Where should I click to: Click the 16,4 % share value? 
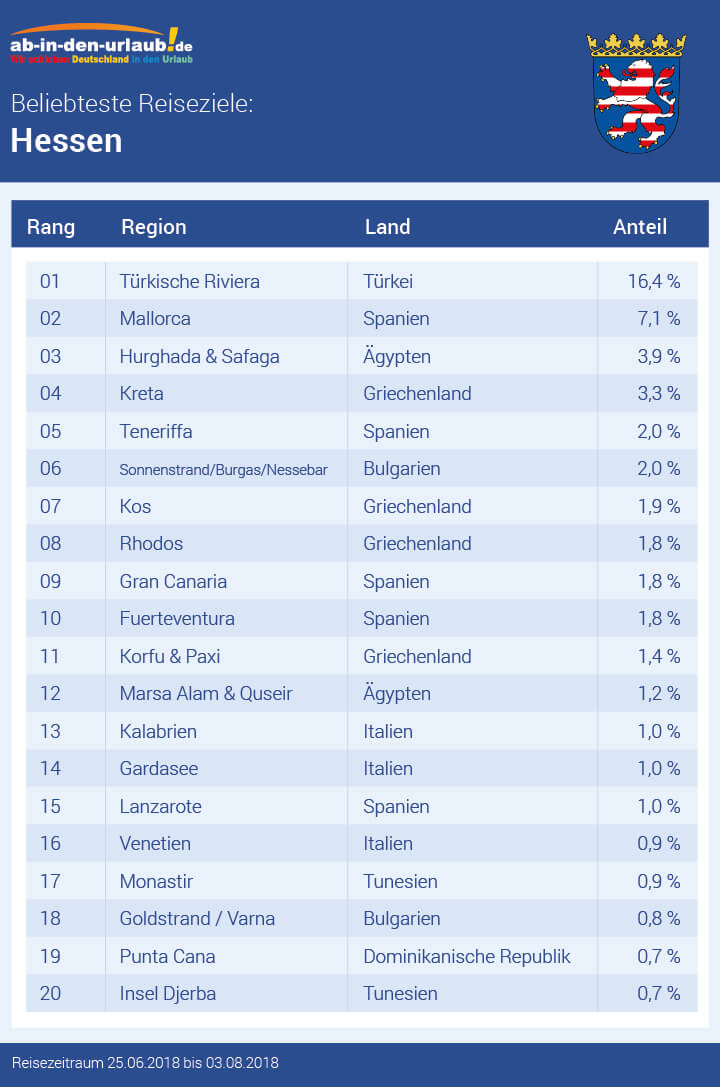tap(654, 281)
